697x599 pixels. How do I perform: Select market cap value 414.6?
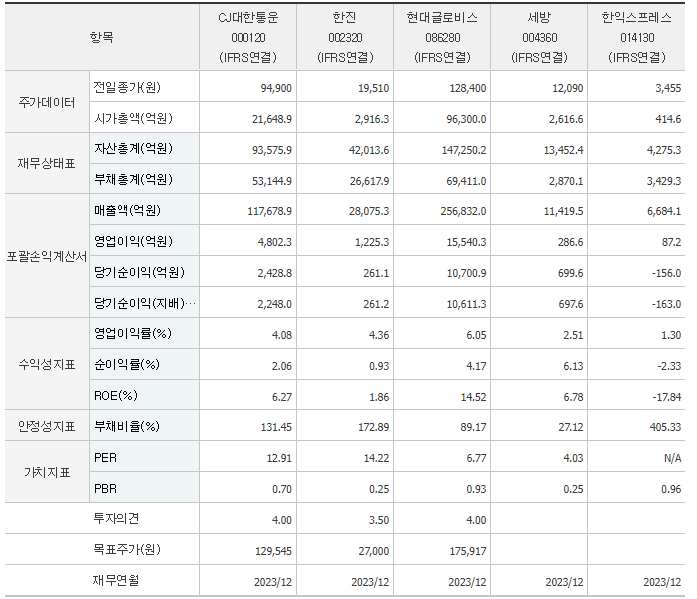(x=668, y=119)
